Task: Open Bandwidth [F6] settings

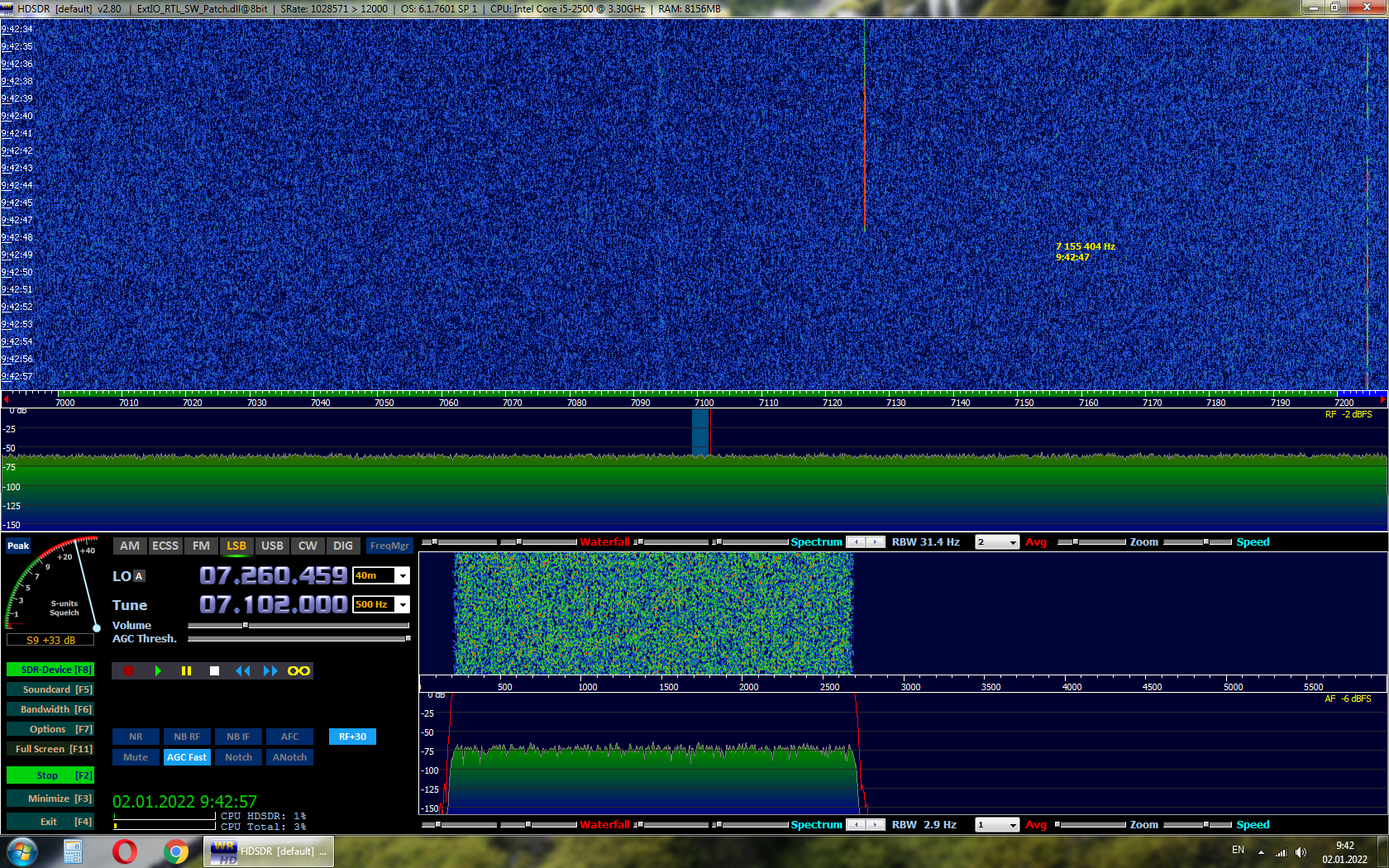Action: (x=50, y=709)
